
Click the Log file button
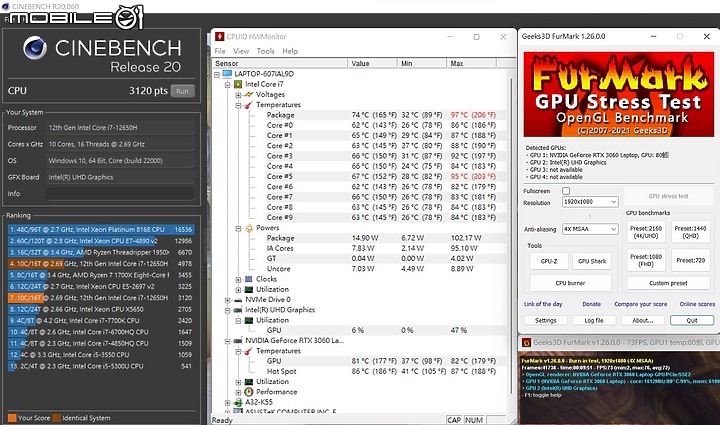click(x=594, y=320)
